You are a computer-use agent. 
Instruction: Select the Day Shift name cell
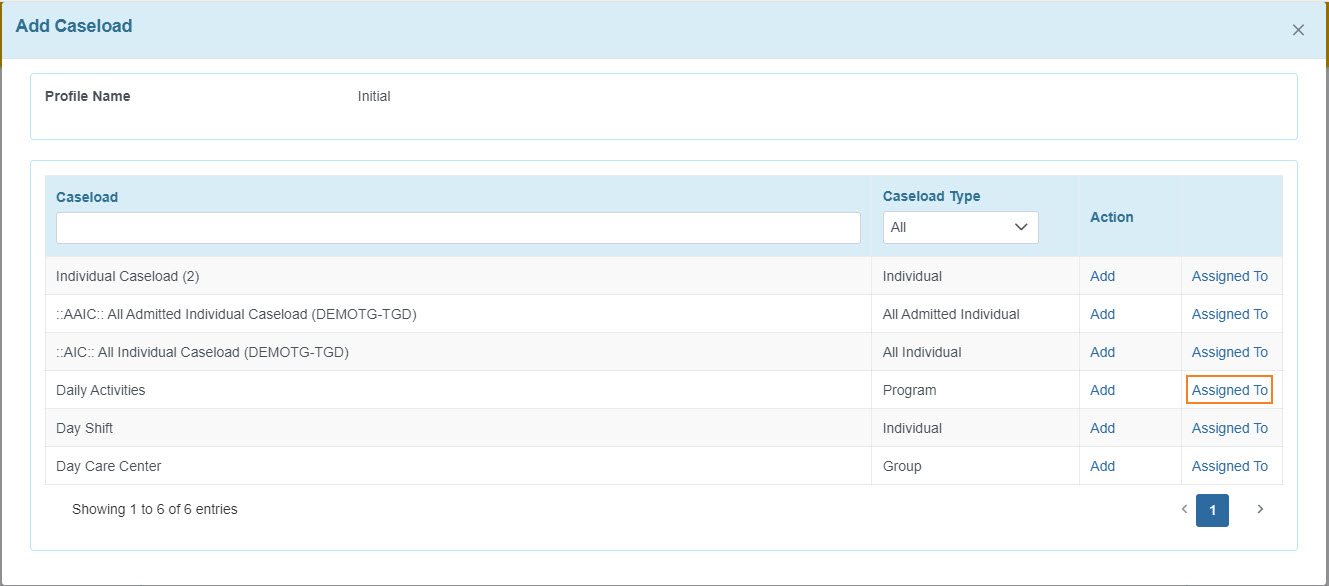pos(458,428)
